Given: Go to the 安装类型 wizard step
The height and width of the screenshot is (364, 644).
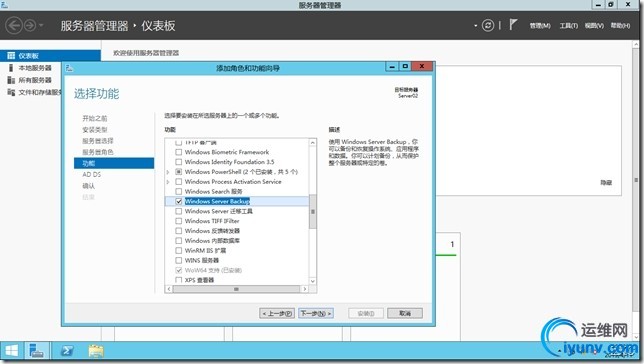Looking at the screenshot, I should [x=95, y=129].
